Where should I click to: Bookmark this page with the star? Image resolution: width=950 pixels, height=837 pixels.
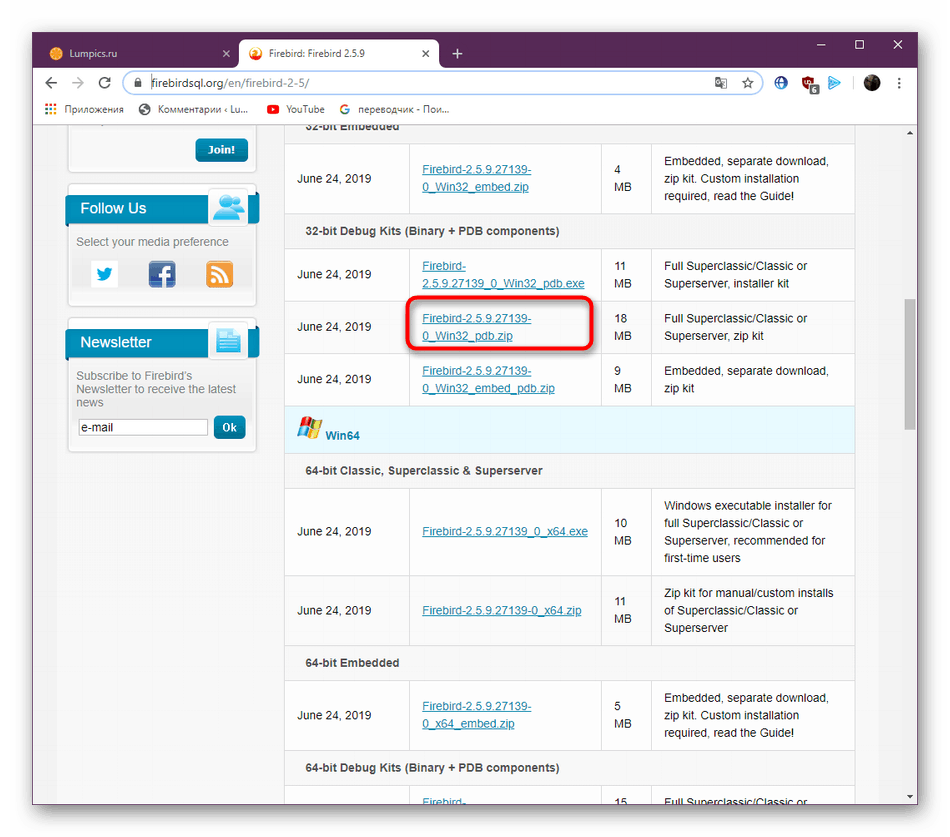click(x=747, y=83)
